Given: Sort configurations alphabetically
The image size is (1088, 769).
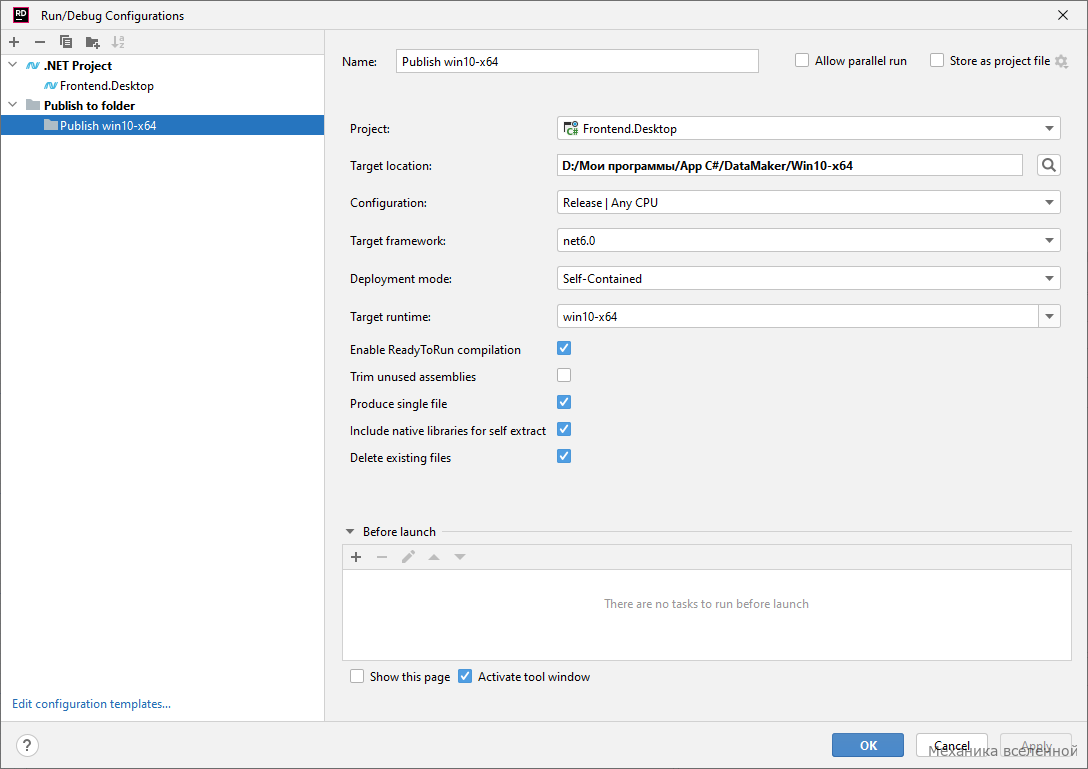Looking at the screenshot, I should [118, 42].
